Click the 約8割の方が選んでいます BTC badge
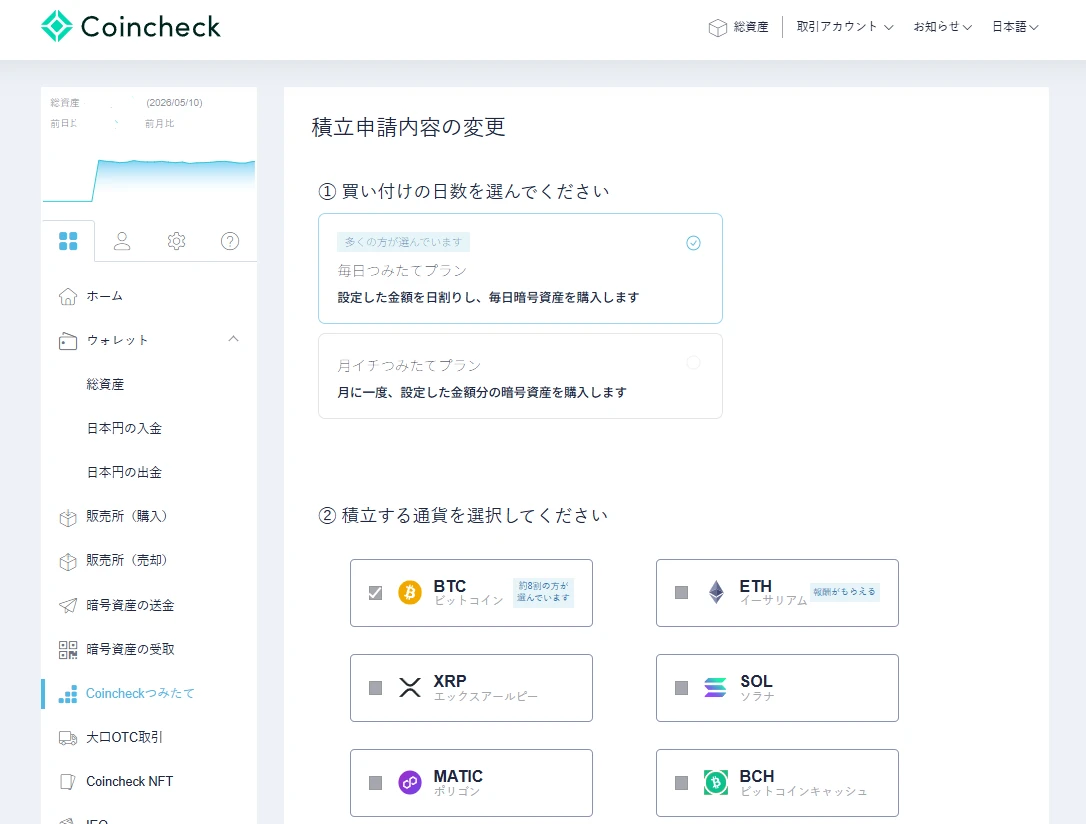This screenshot has width=1086, height=824. click(544, 591)
